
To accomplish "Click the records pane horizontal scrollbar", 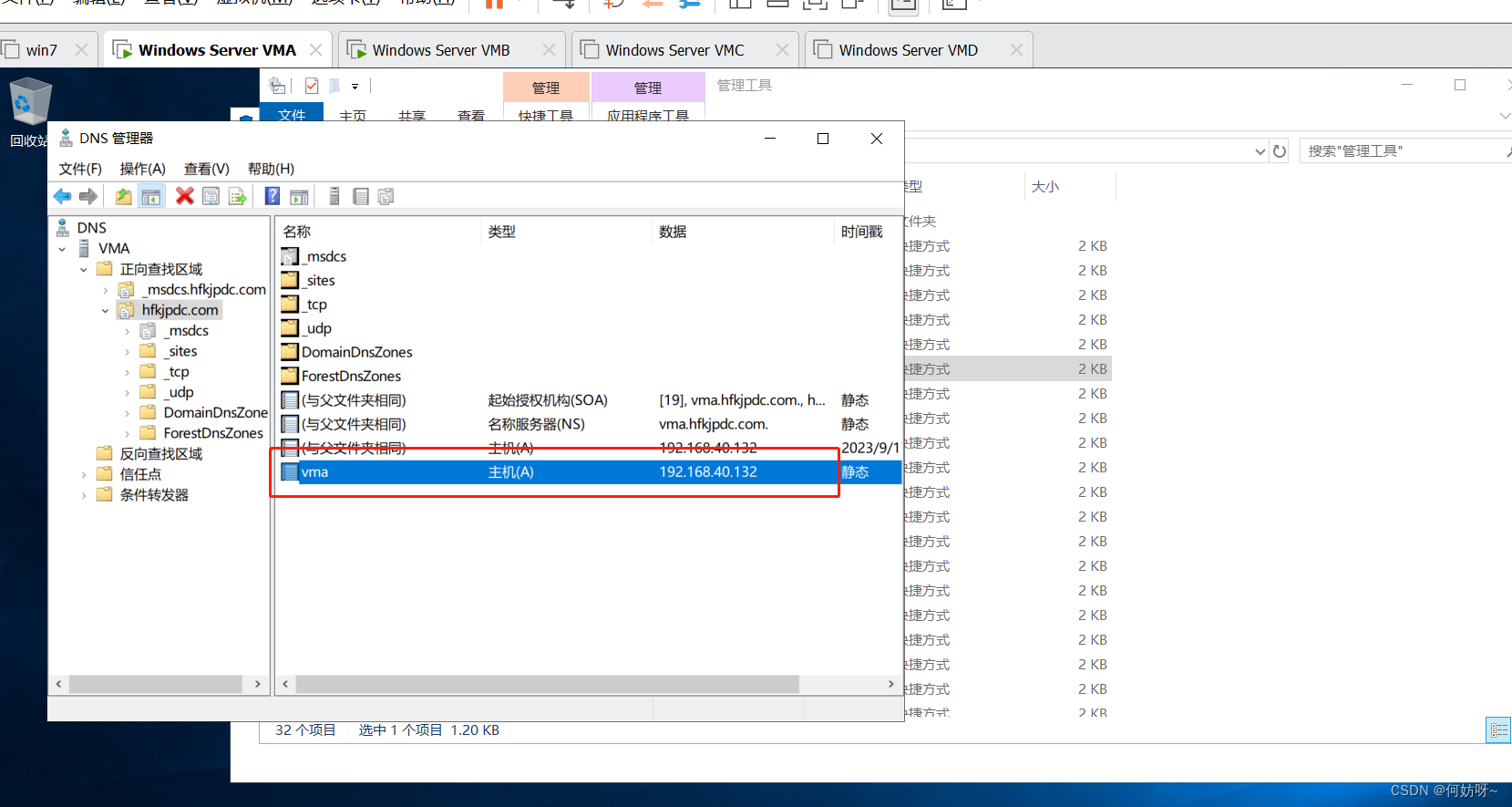I will pyautogui.click(x=547, y=684).
